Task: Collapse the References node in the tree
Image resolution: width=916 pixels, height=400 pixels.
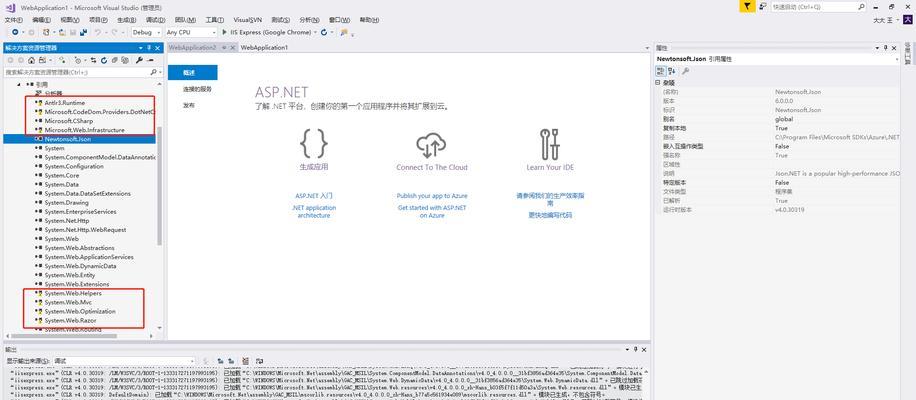Action: (19, 84)
